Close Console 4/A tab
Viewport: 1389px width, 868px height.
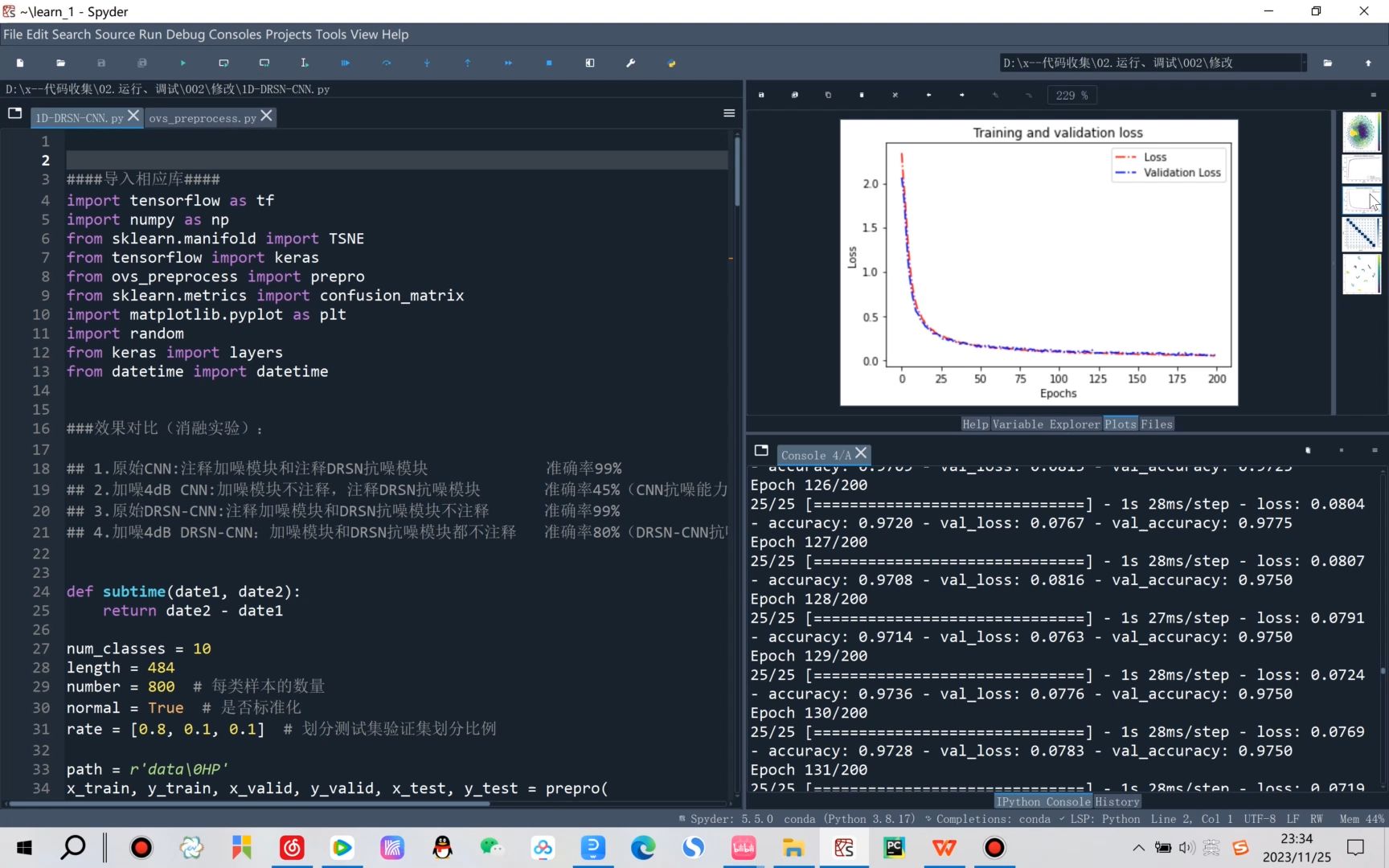[861, 453]
